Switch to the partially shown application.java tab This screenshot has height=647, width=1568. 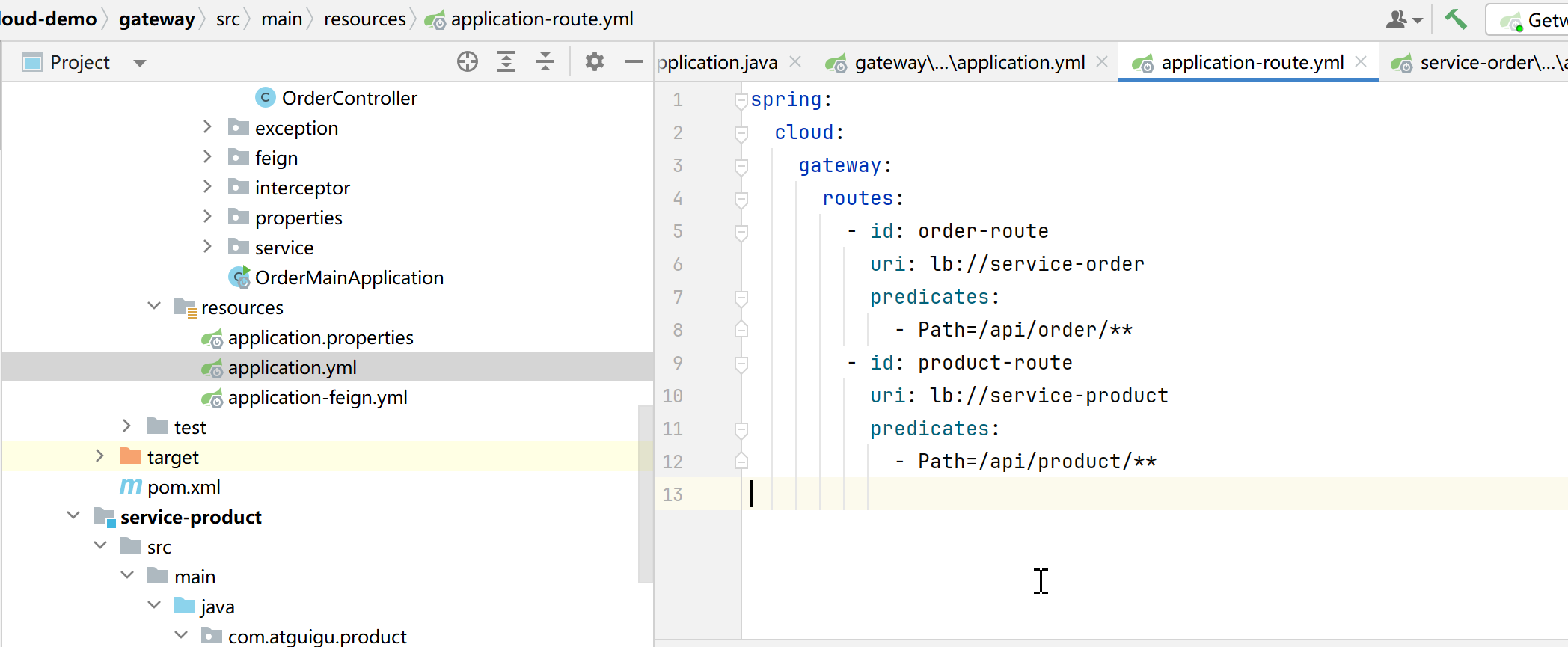coord(717,63)
